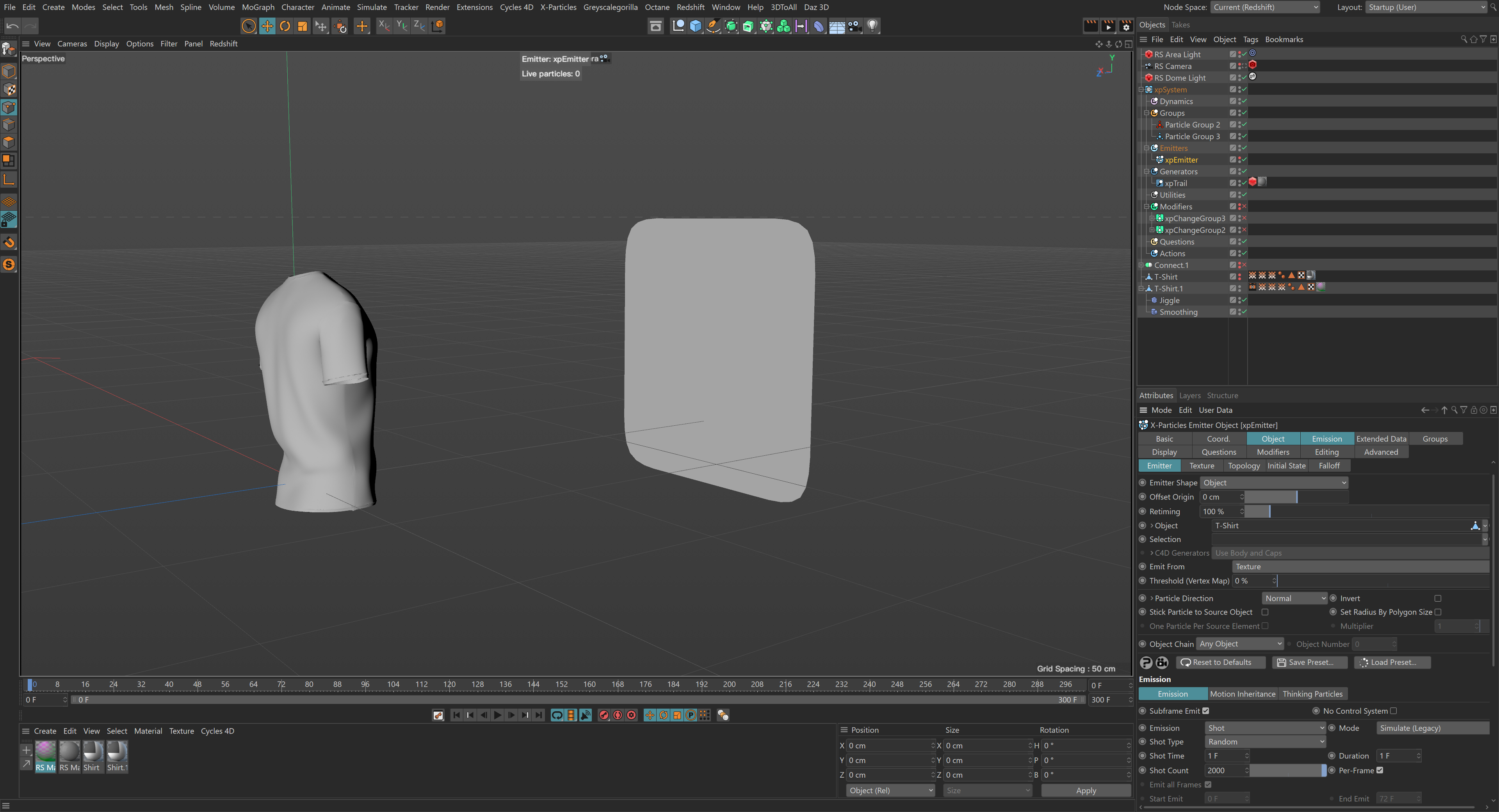Collapse the xpSystem tree node
The width and height of the screenshot is (1499, 812).
(x=1141, y=90)
